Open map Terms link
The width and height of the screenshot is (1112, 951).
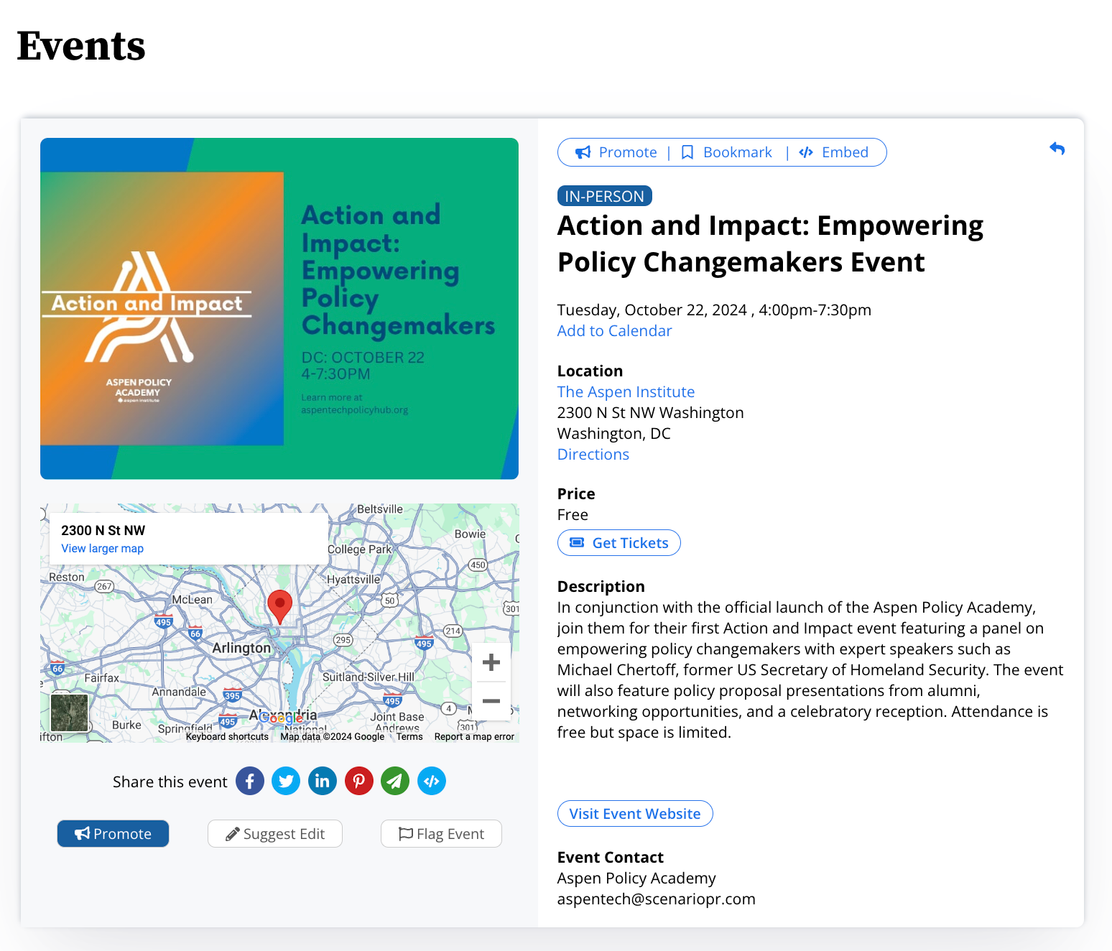409,737
